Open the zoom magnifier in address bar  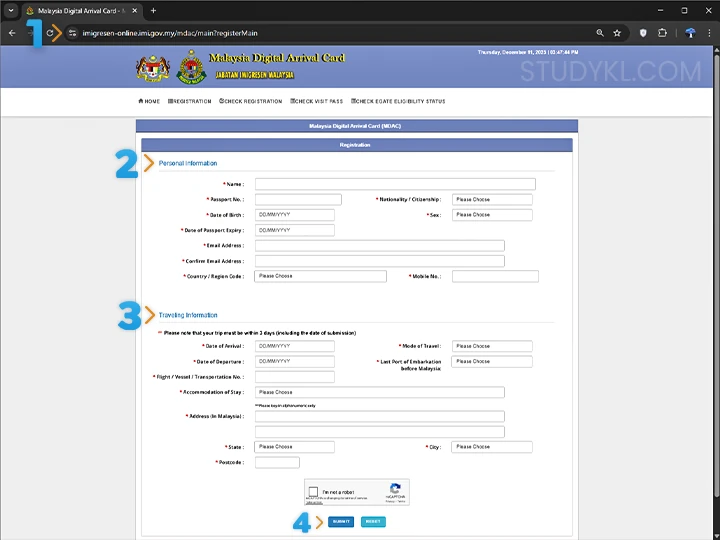coord(599,33)
